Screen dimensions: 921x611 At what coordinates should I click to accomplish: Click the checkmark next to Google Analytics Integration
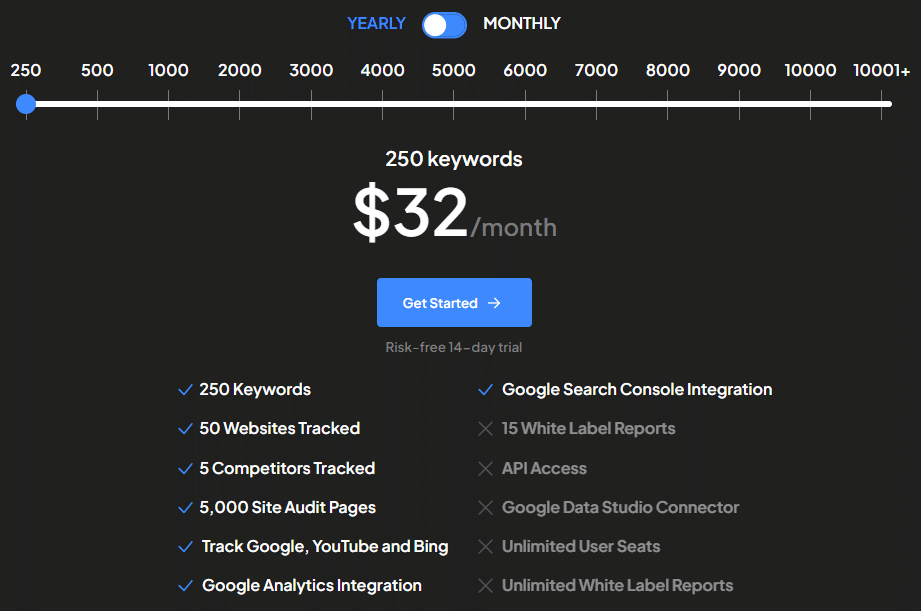pyautogui.click(x=184, y=585)
